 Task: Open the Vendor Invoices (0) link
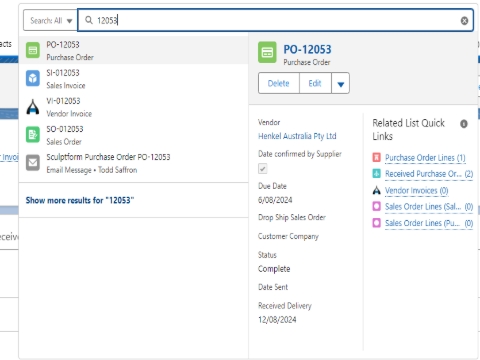[x=417, y=191]
